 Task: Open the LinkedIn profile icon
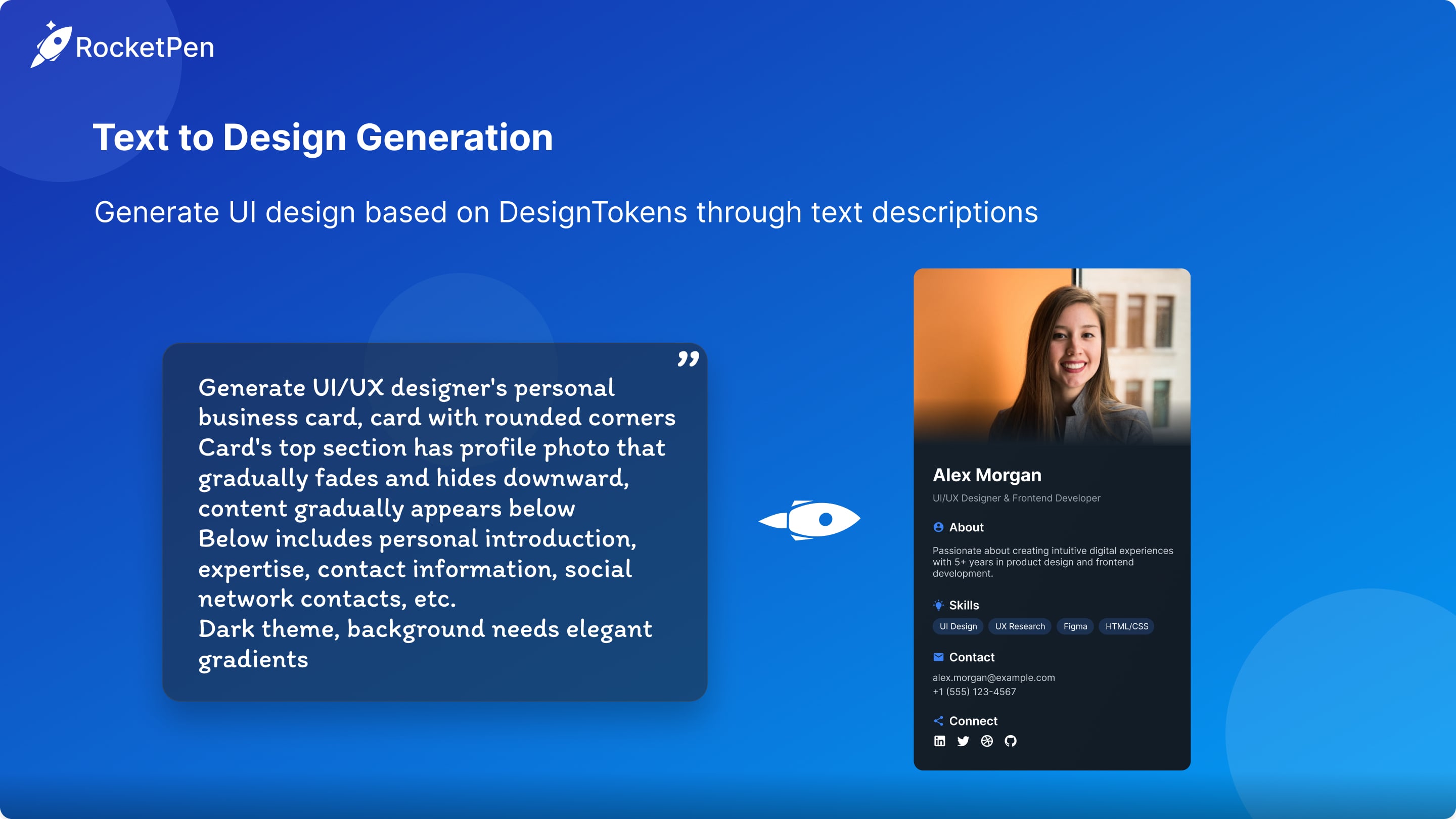tap(940, 741)
